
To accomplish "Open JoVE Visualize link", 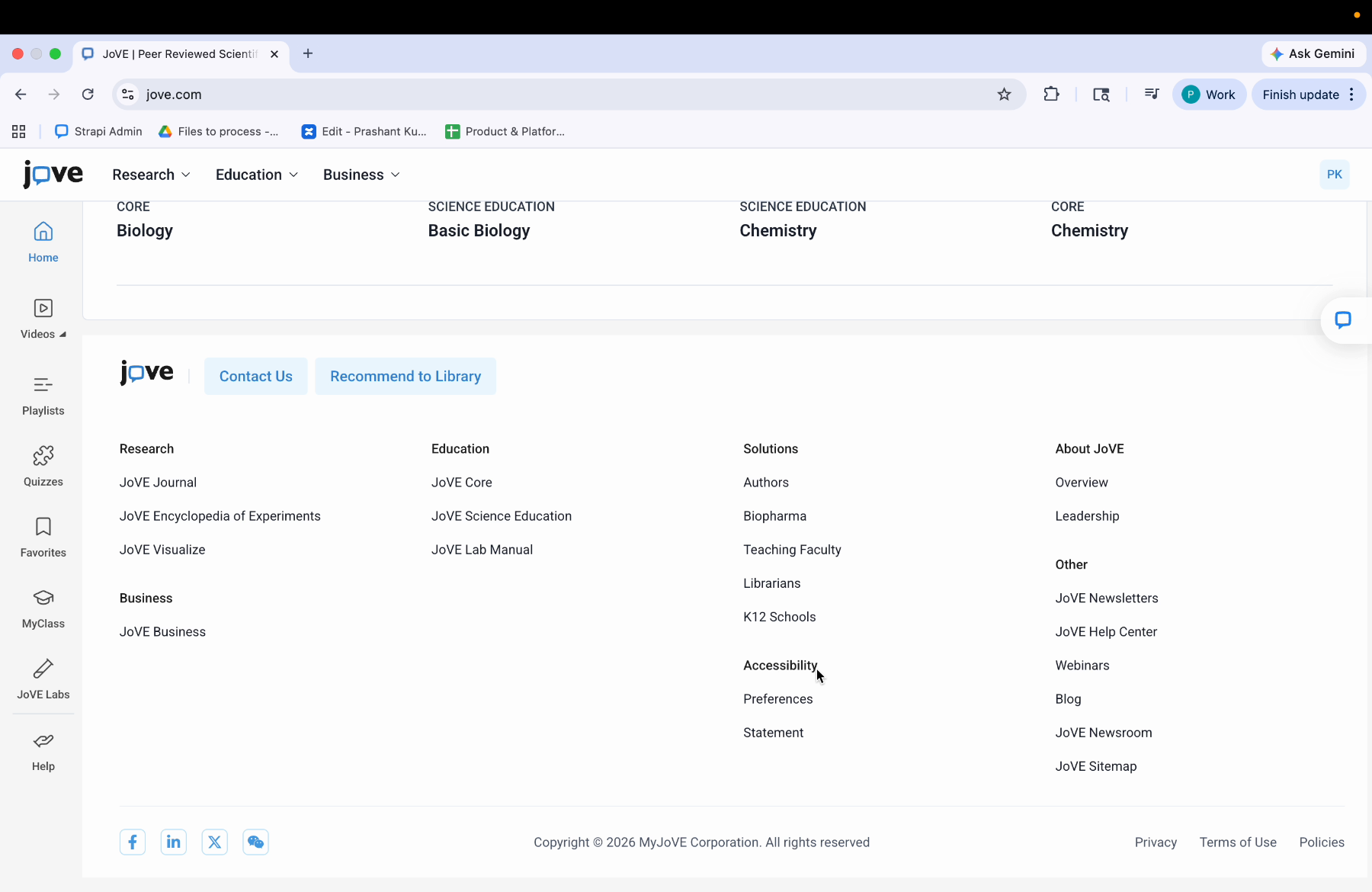I will click(x=162, y=550).
